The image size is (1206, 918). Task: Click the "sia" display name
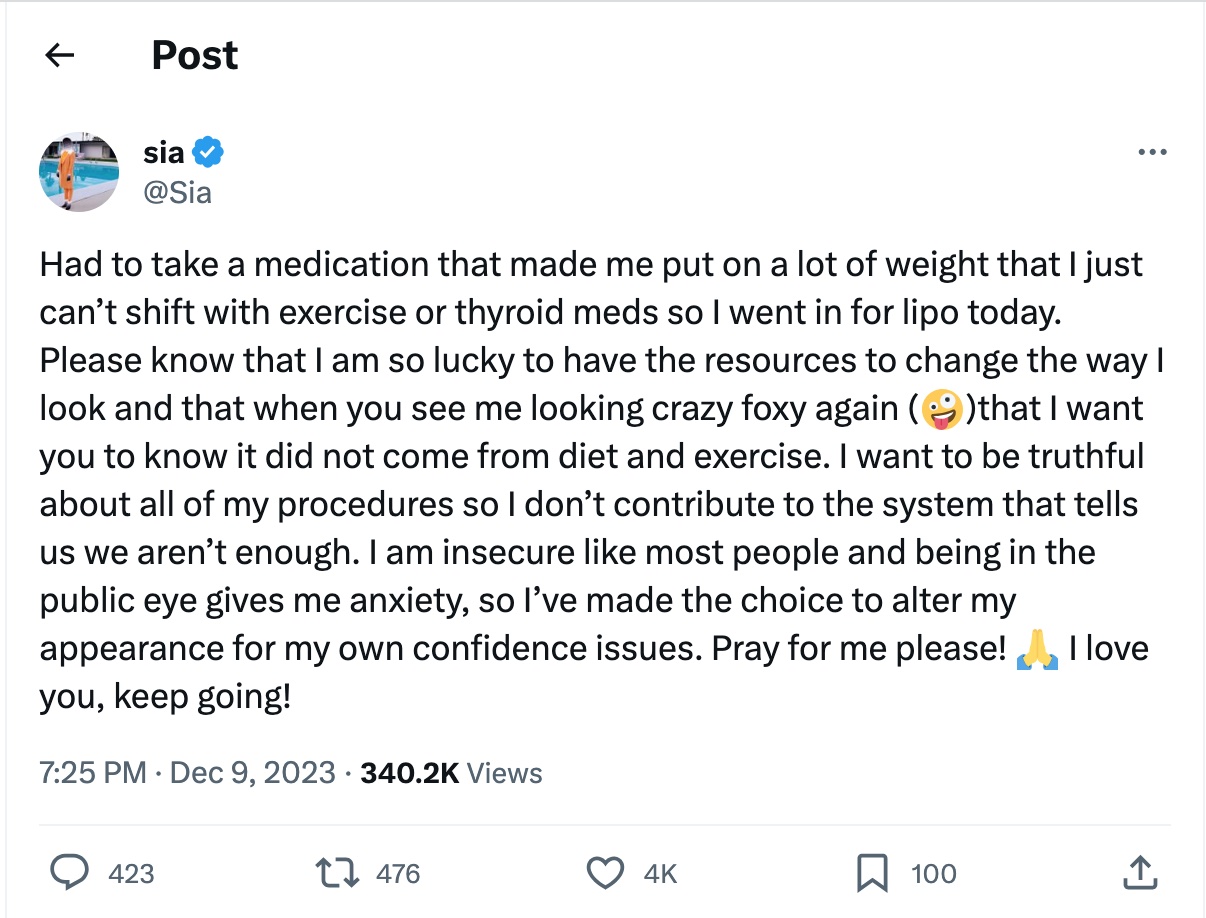click(x=164, y=153)
